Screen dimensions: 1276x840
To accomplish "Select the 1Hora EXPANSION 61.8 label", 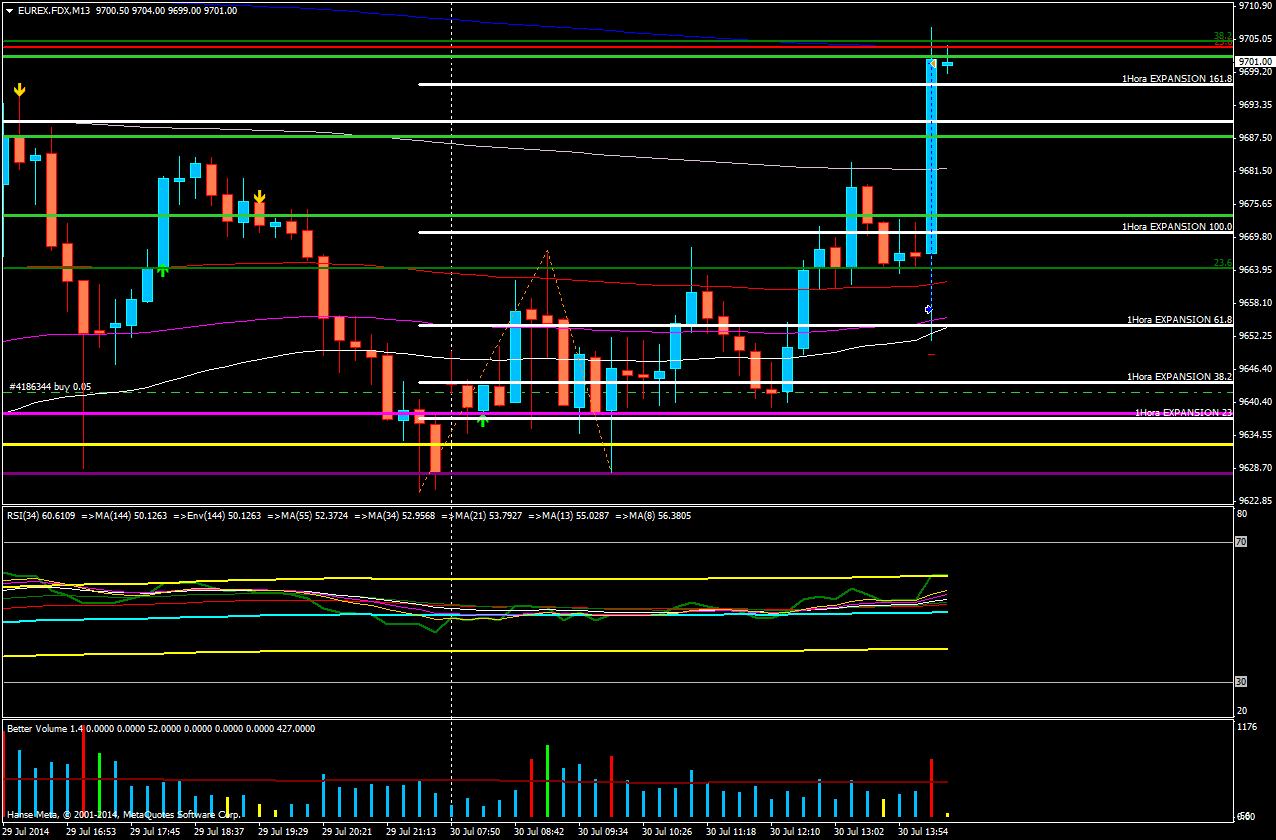I will [x=1178, y=320].
